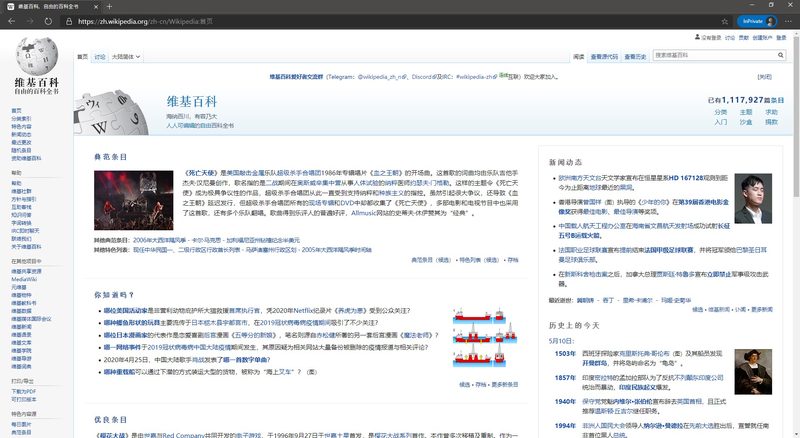Close the 维基百科 browser tab
This screenshot has height=438, width=800.
point(96,7)
